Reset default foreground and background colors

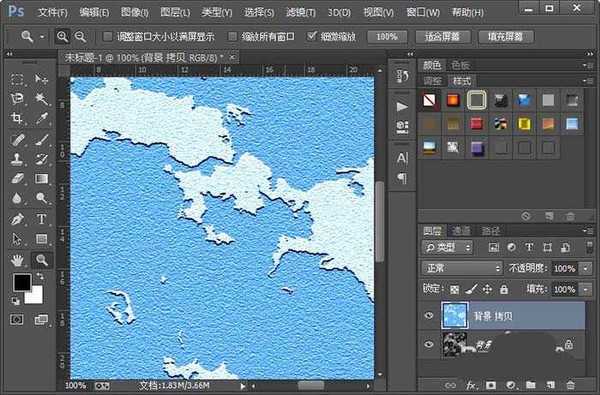click(x=15, y=301)
